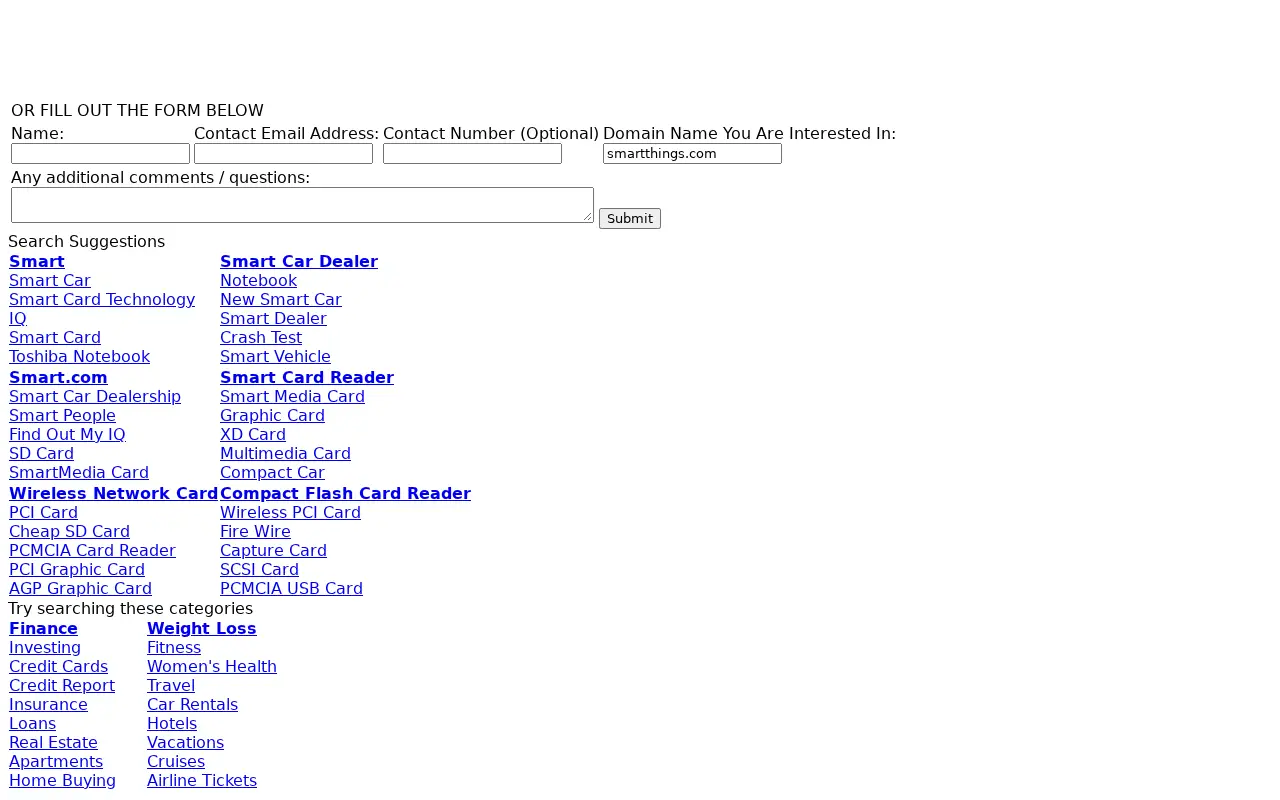Screen dimensions: 1280x800
Task: Open the PCI Card link
Action: tap(43, 513)
